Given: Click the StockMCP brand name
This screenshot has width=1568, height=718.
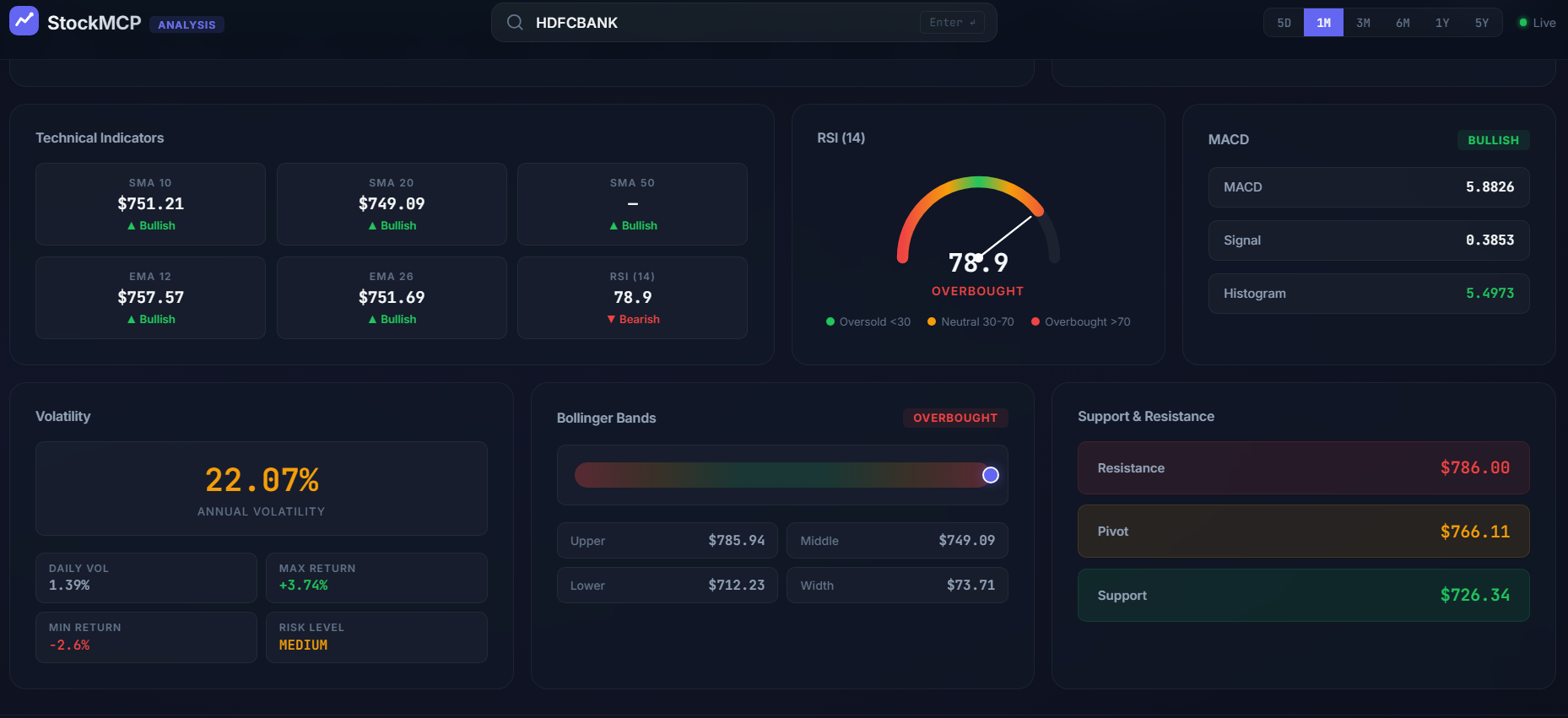Looking at the screenshot, I should tap(95, 23).
